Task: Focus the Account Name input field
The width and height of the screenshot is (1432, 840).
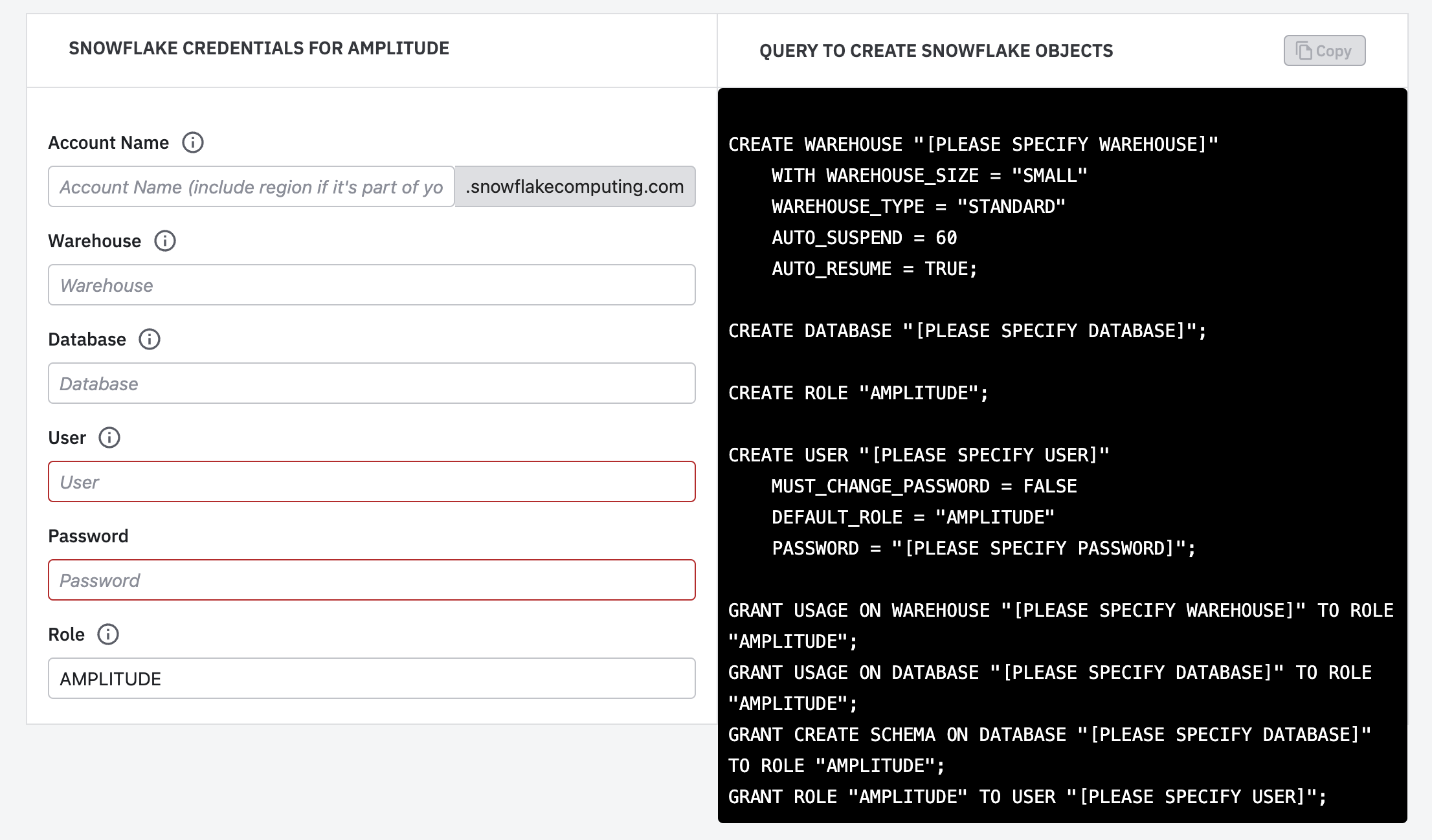Action: pos(251,187)
